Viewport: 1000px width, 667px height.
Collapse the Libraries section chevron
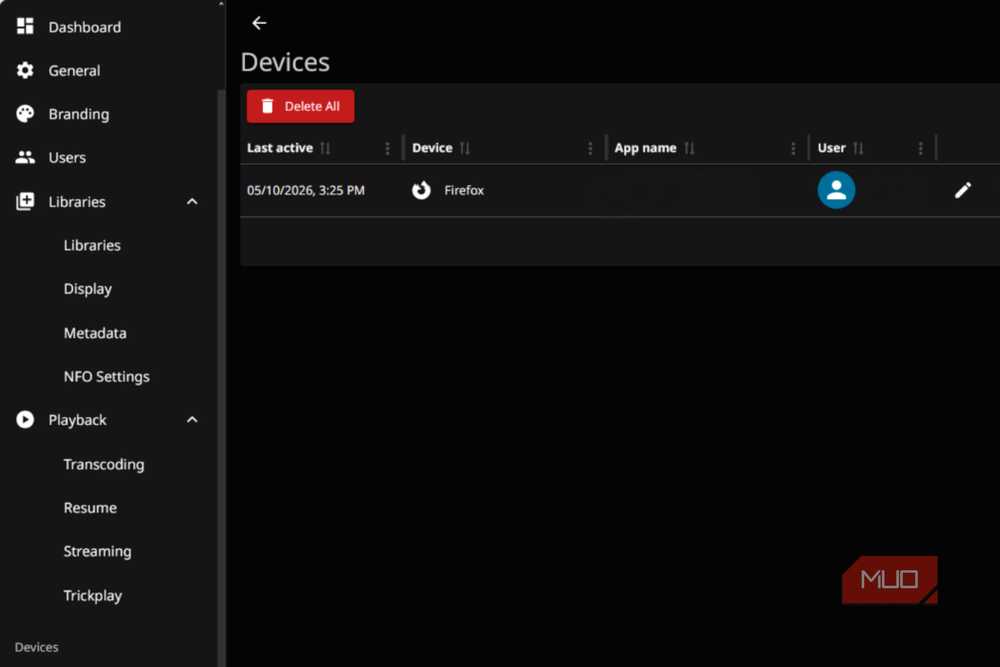tap(192, 202)
